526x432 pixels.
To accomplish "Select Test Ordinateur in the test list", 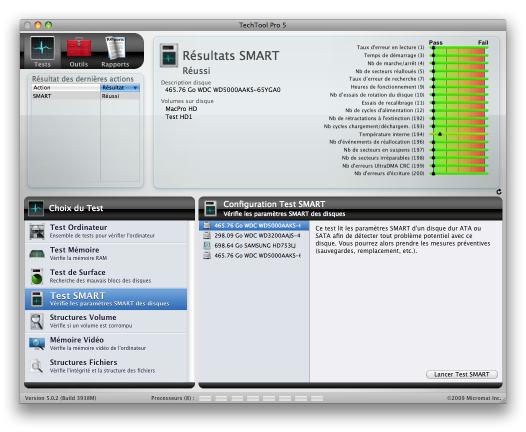I will click(x=106, y=231).
